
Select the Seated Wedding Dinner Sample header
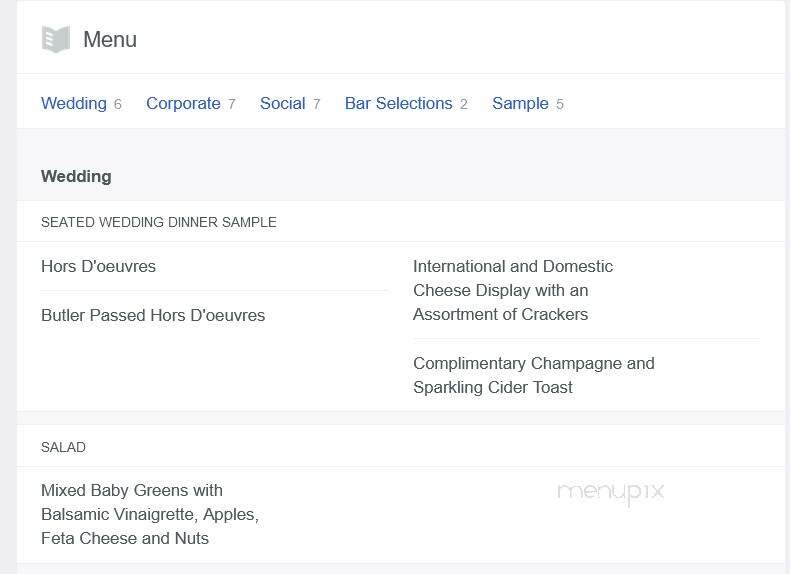click(158, 222)
